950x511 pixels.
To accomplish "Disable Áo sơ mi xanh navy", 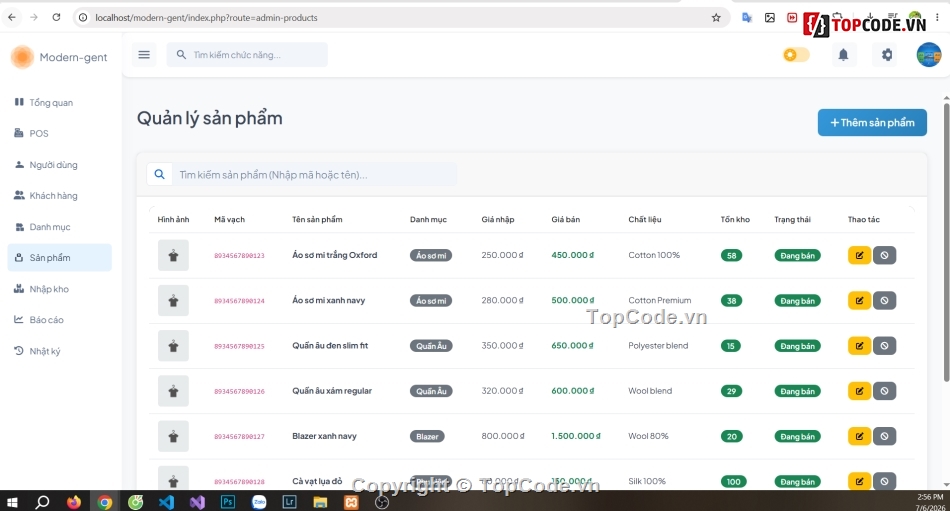I will [884, 301].
